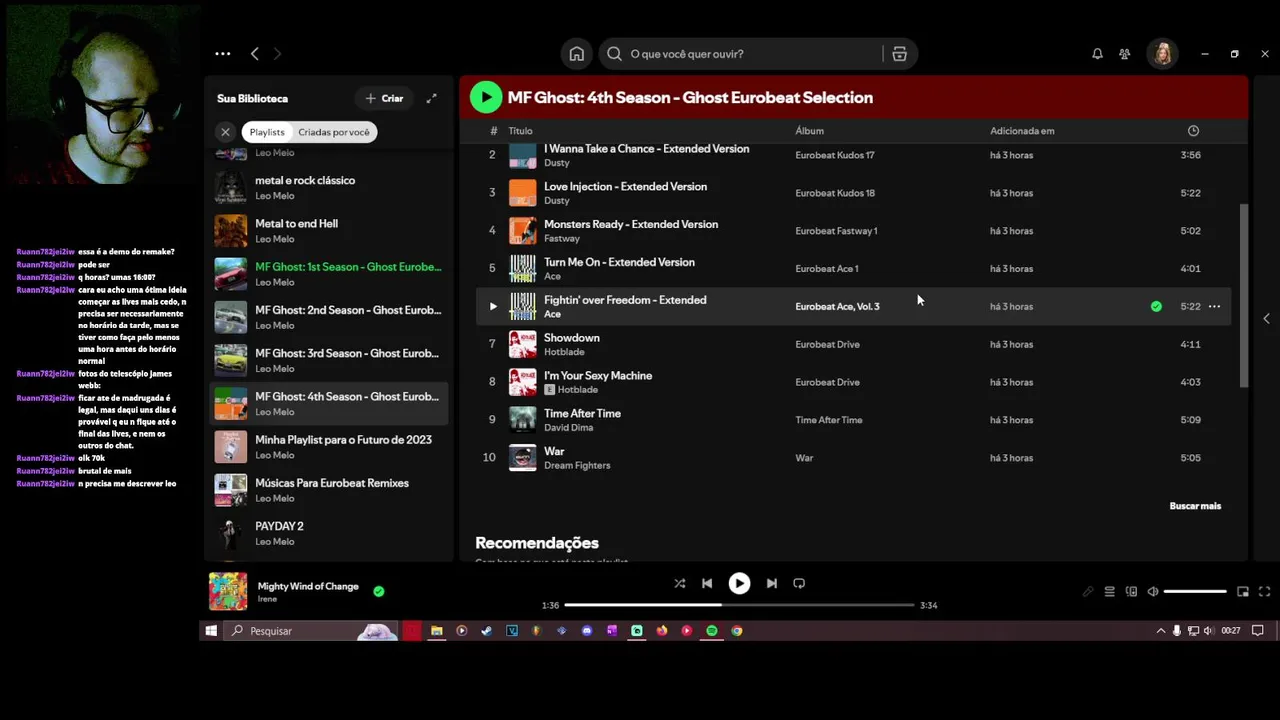Select track 'Monsters Ready - Extended Version'
This screenshot has height=720, width=1280.
point(853,231)
